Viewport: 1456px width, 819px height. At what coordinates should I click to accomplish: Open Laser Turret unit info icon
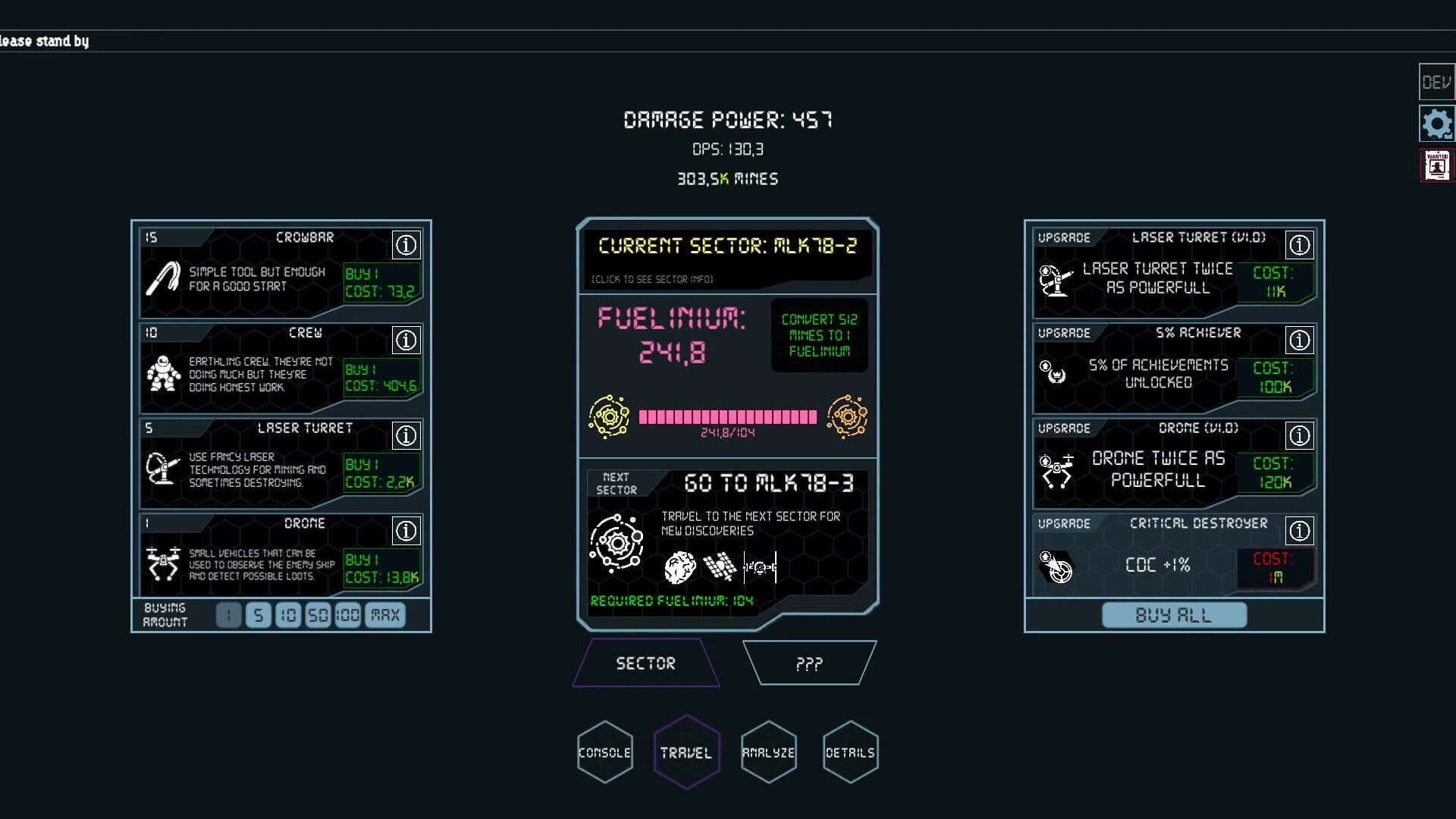tap(406, 435)
